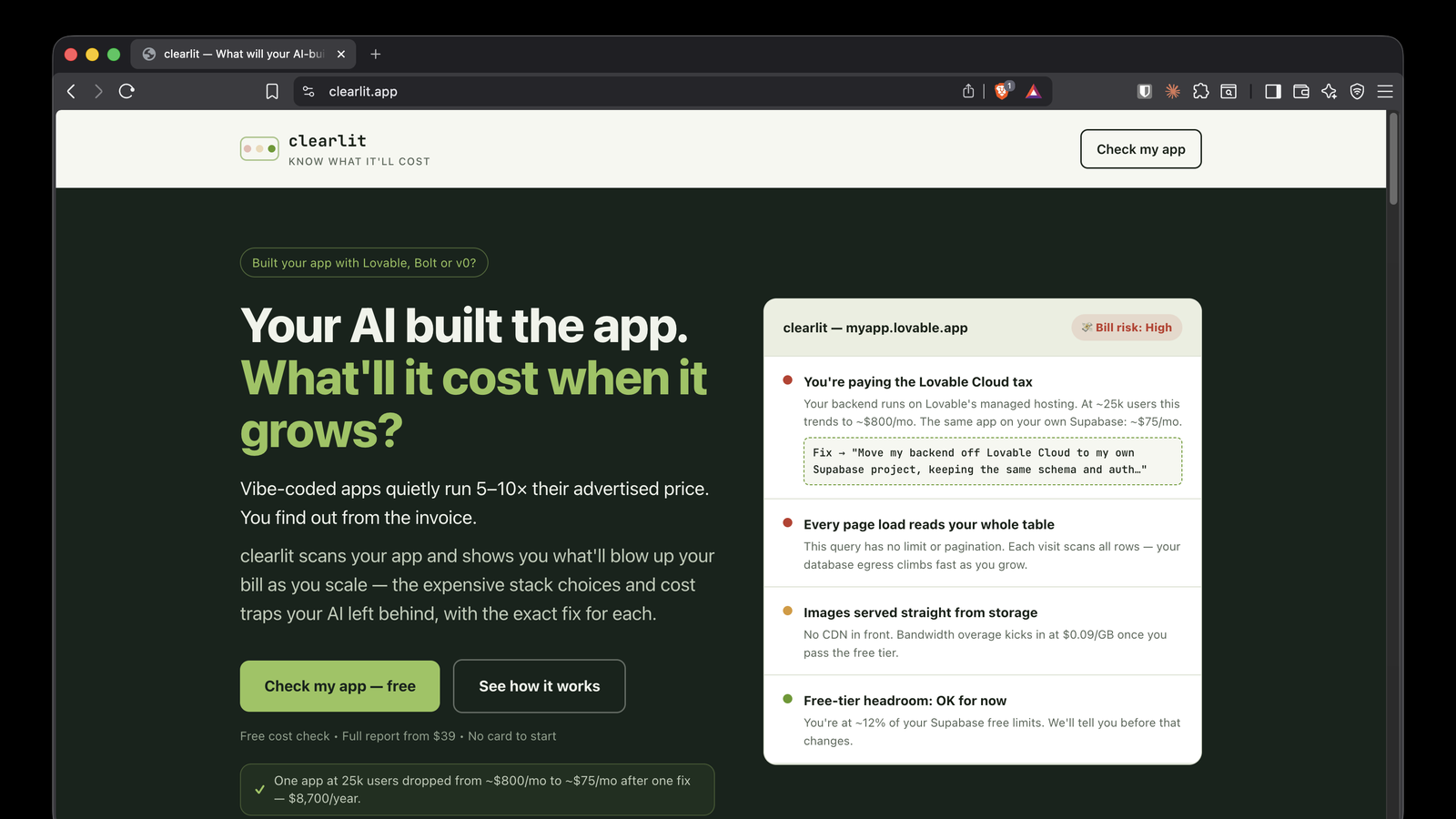Open site settings icon in the address bar
Screen dimensions: 1456x819
308,91
